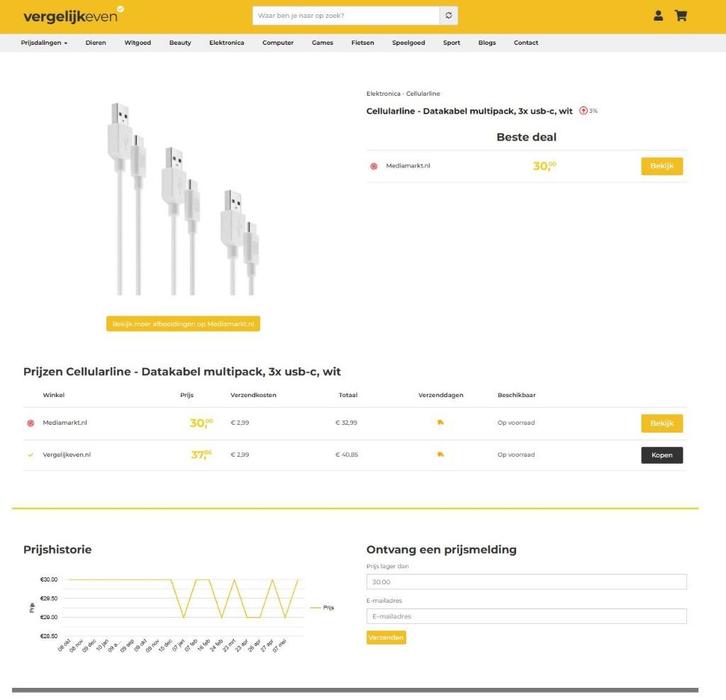This screenshot has width=726, height=700.
Task: Click the price history chart line
Action: pyautogui.click(x=184, y=598)
